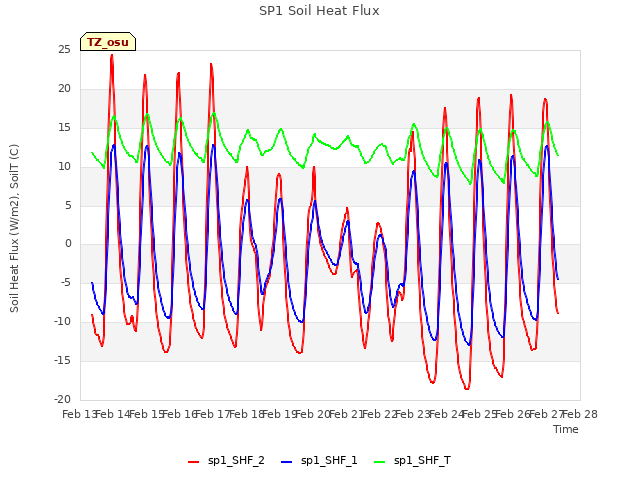Click the Time x-axis label

coord(566,429)
